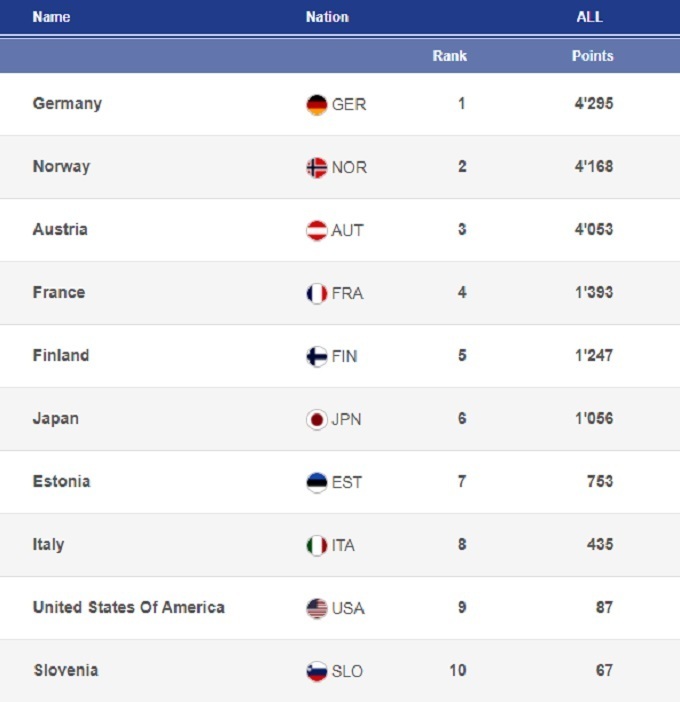Screen dimensions: 680x702
Task: Click the Norway flag icon
Action: 317,168
